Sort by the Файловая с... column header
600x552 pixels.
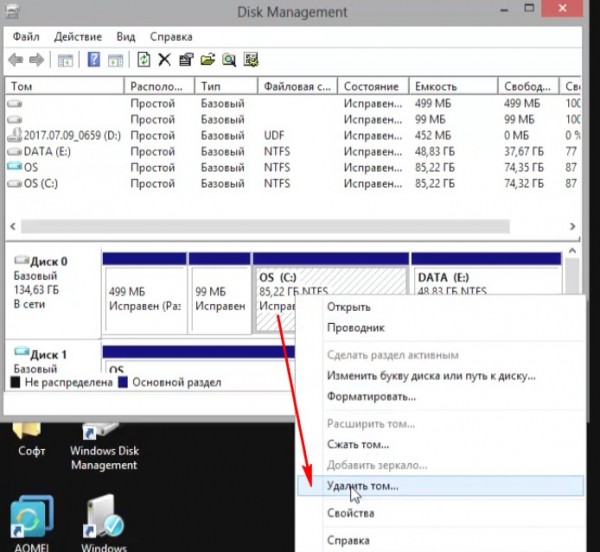tap(297, 86)
